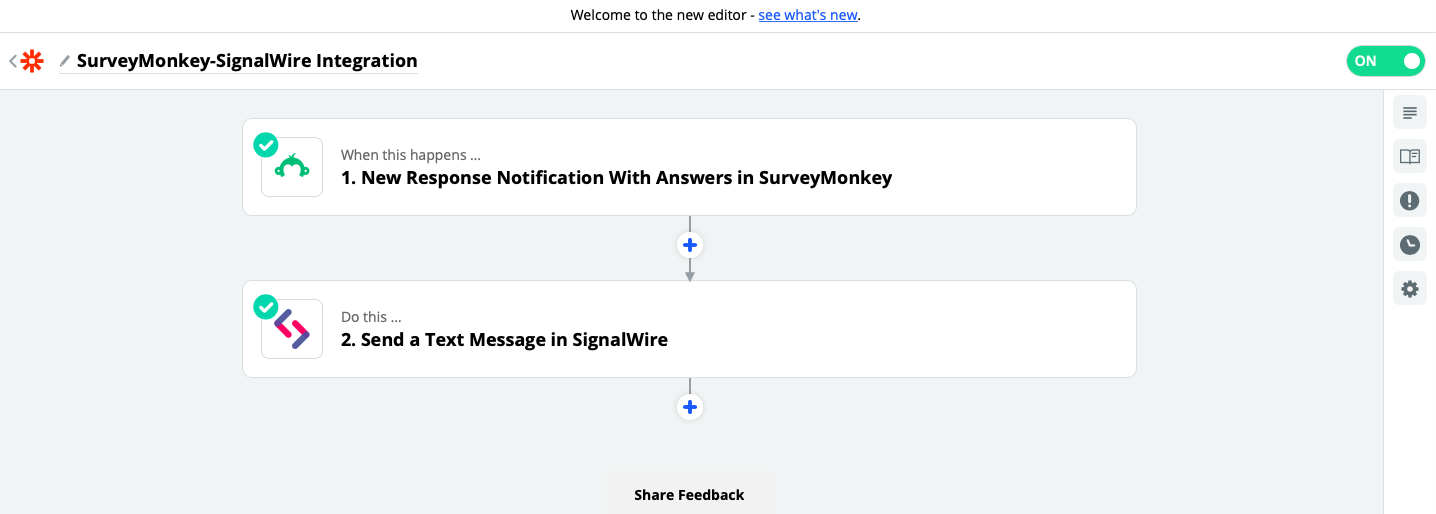Expand the SurveyMonkey New Response Notification step
Image resolution: width=1436 pixels, height=514 pixels.
pos(689,167)
